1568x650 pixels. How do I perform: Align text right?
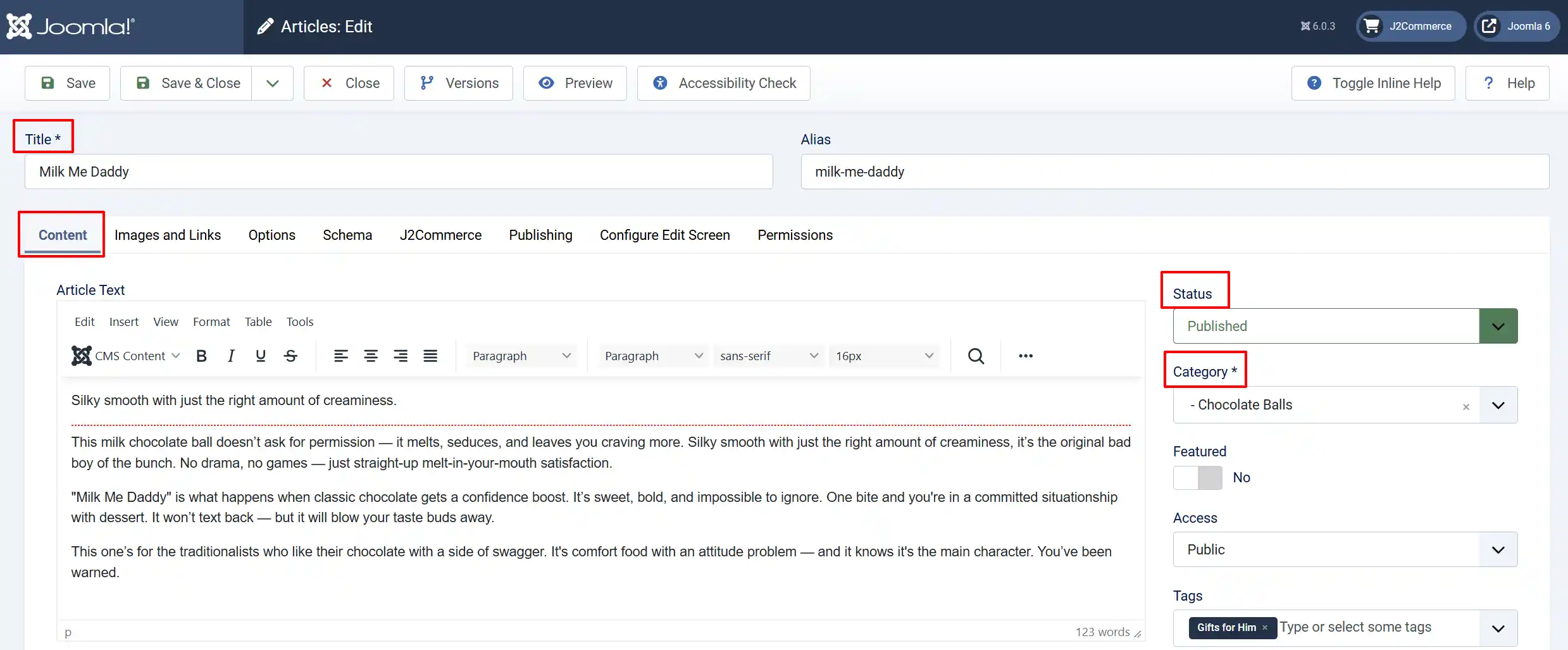click(401, 356)
